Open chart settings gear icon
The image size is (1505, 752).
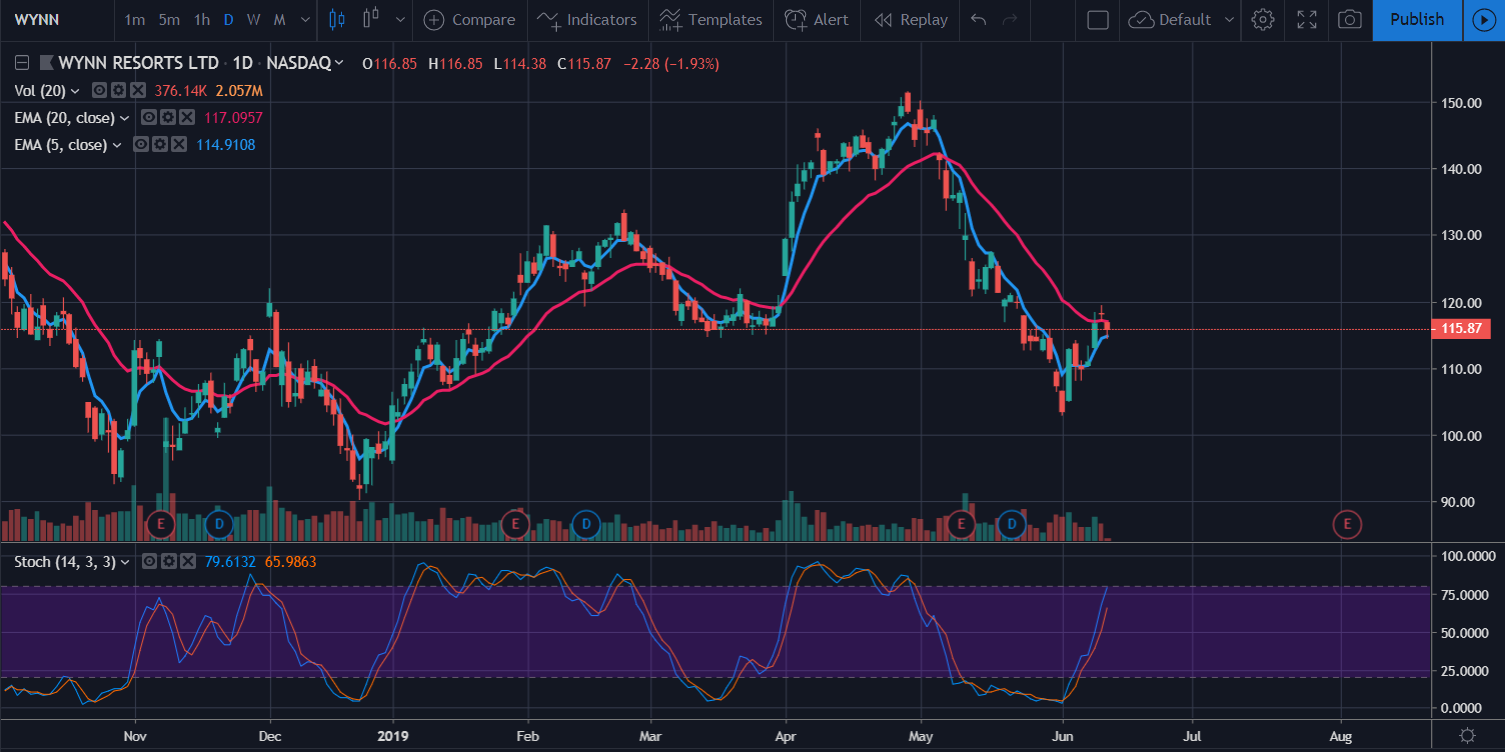click(1263, 19)
